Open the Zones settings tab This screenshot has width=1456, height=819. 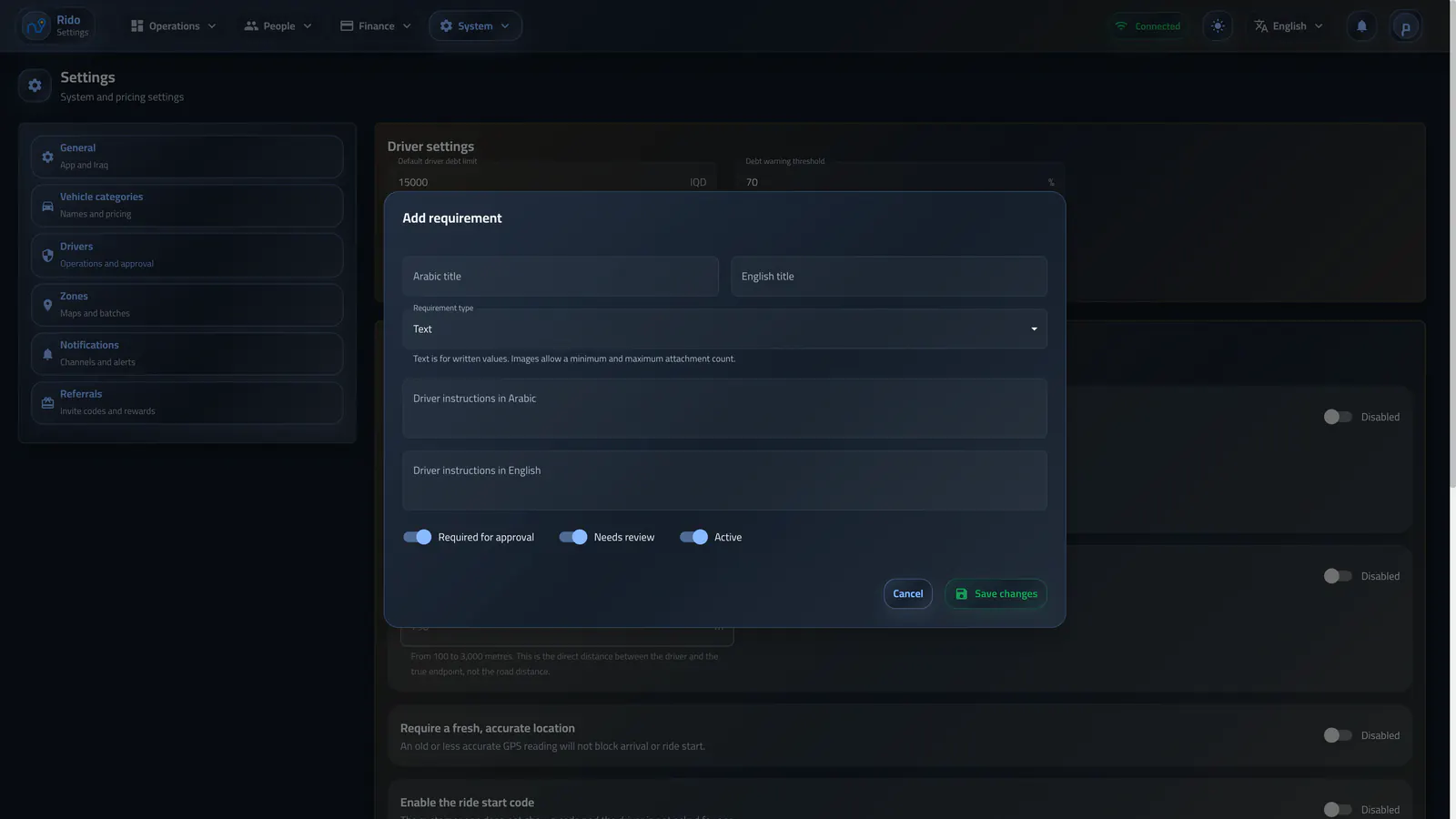pos(187,305)
